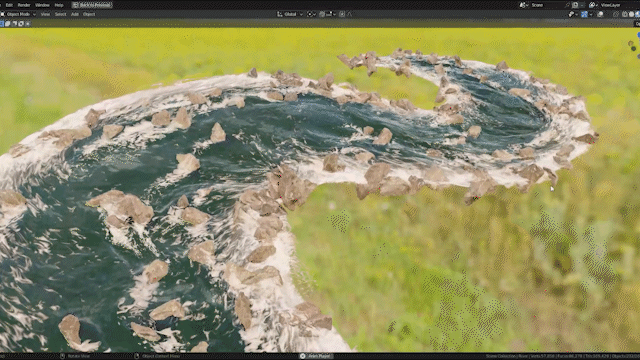640x360 pixels.
Task: Click the Back to Previous button
Action: coord(92,5)
